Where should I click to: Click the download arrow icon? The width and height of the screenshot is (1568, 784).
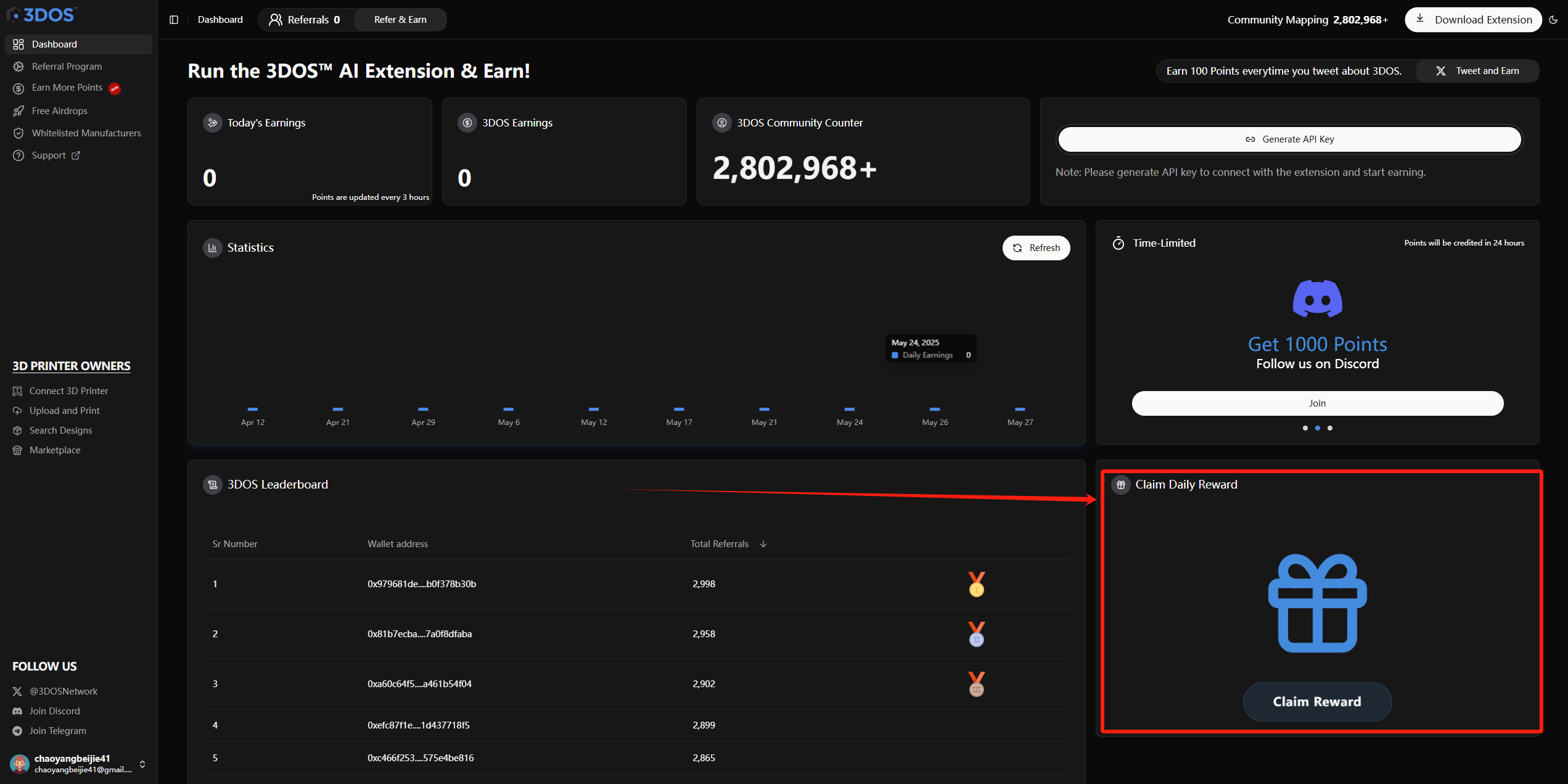coord(1420,19)
